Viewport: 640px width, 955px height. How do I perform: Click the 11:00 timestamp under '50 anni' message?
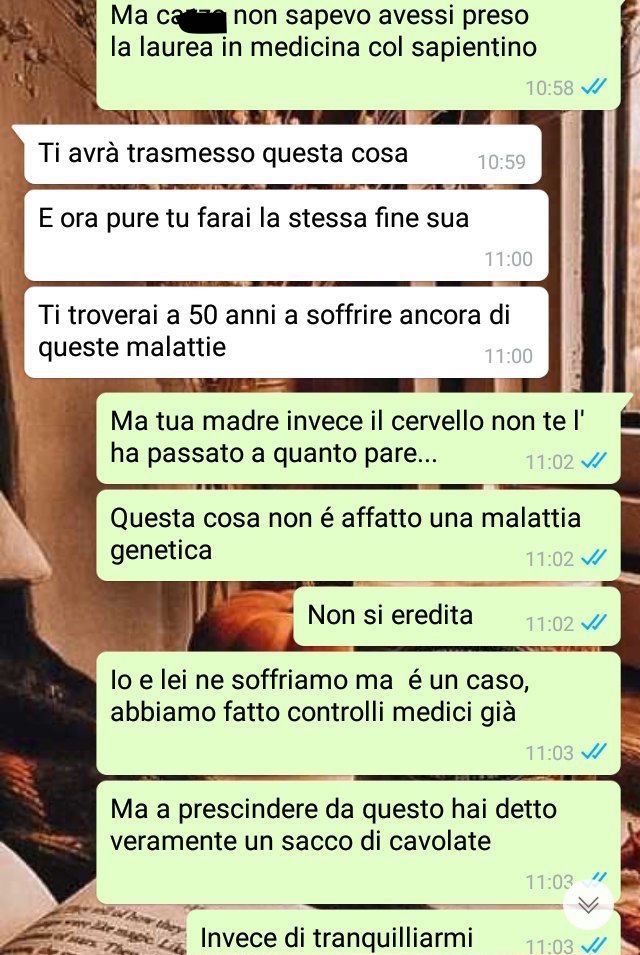[x=508, y=356]
